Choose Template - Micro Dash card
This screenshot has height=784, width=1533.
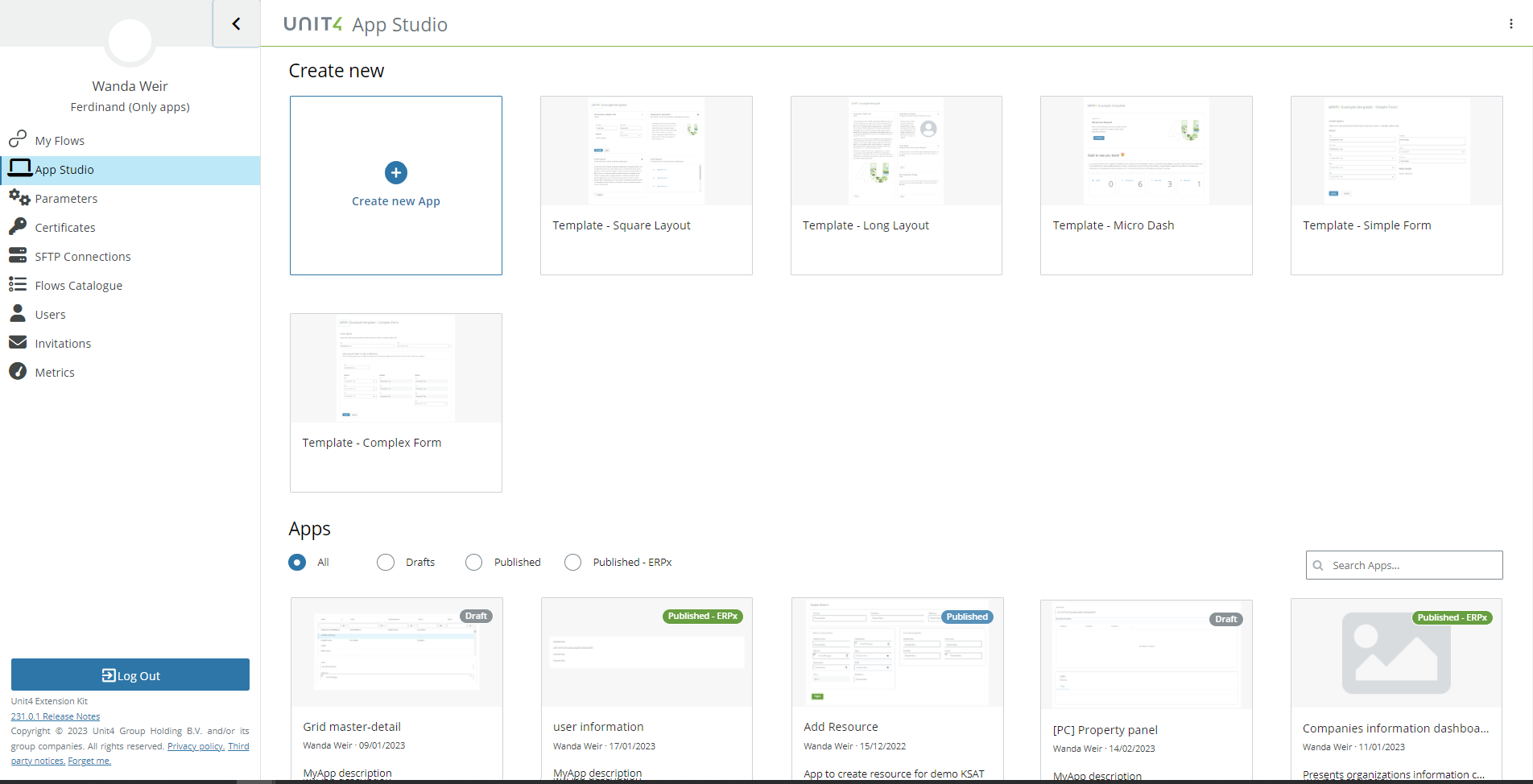click(1147, 185)
